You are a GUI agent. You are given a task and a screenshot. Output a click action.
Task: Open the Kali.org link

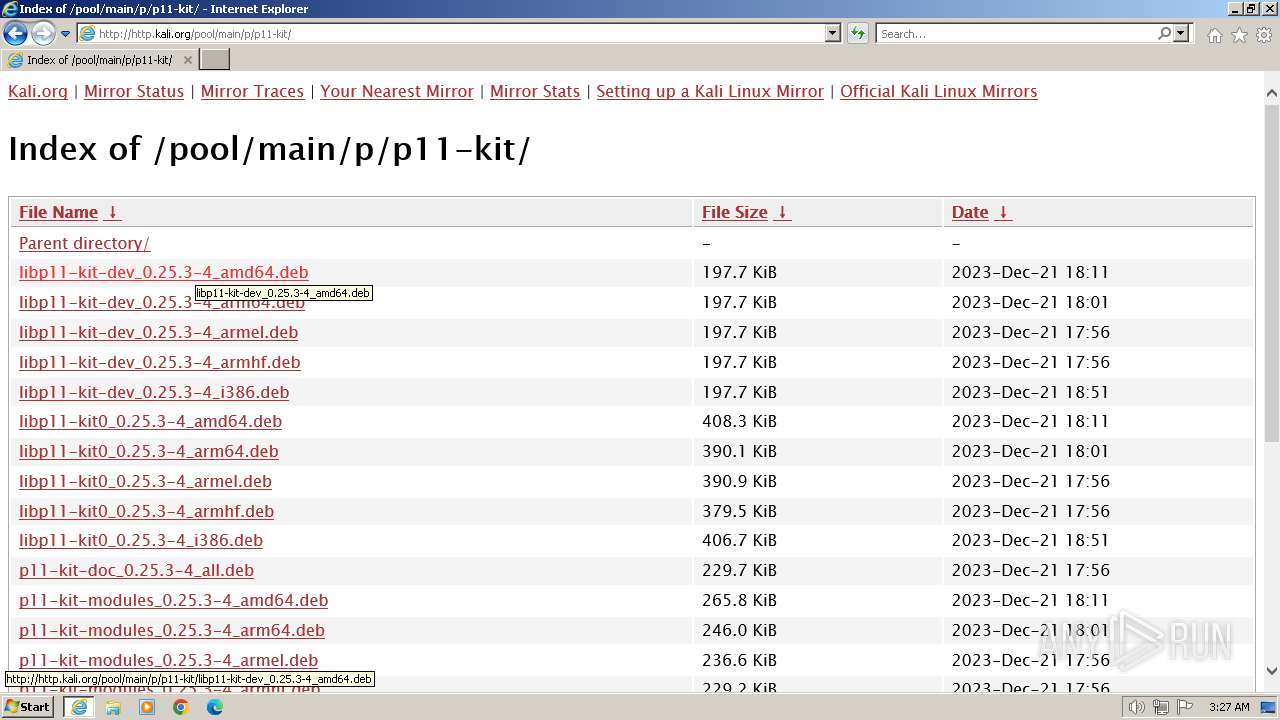tap(38, 91)
